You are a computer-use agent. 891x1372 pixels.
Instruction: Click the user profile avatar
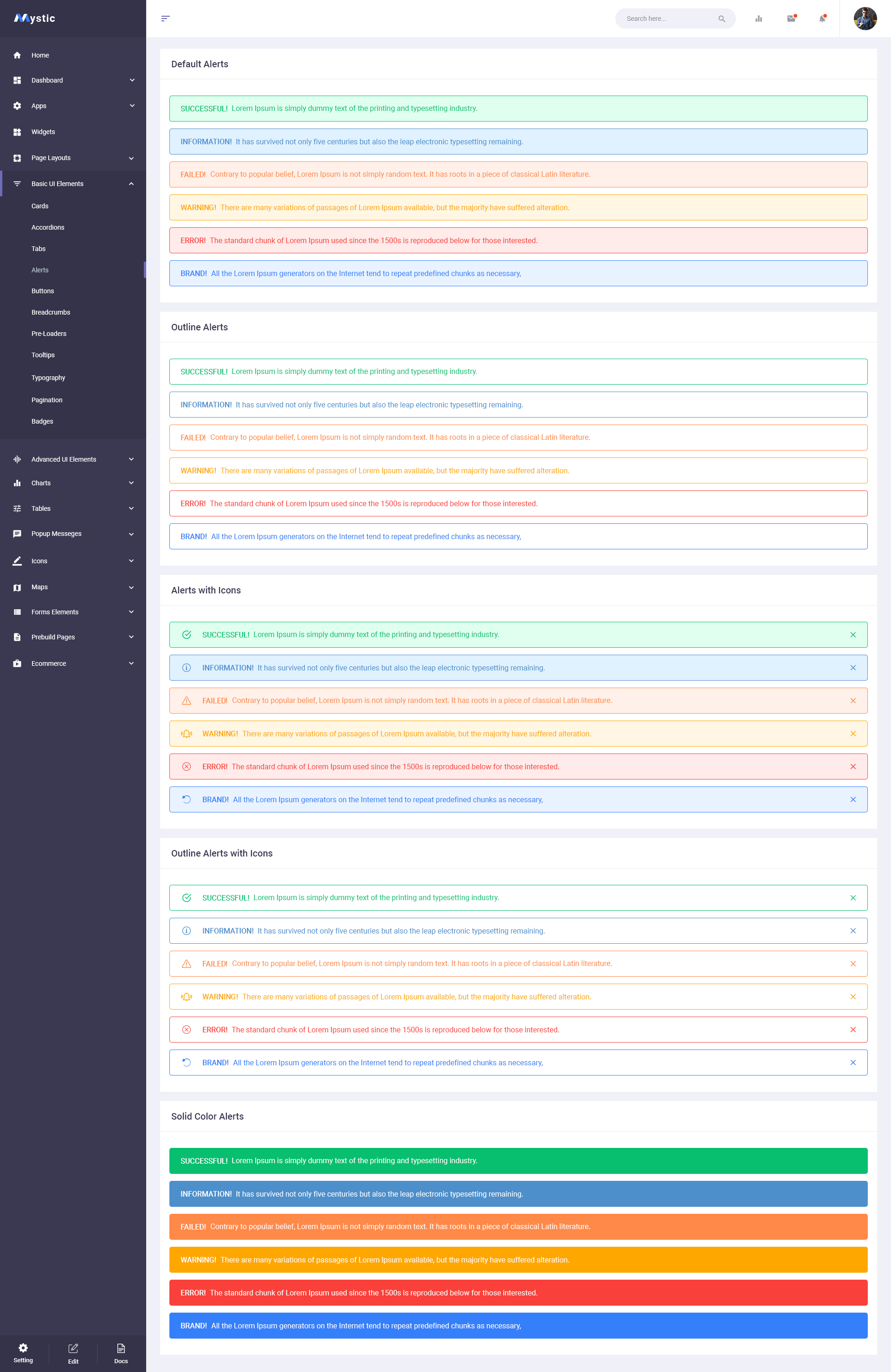(865, 19)
